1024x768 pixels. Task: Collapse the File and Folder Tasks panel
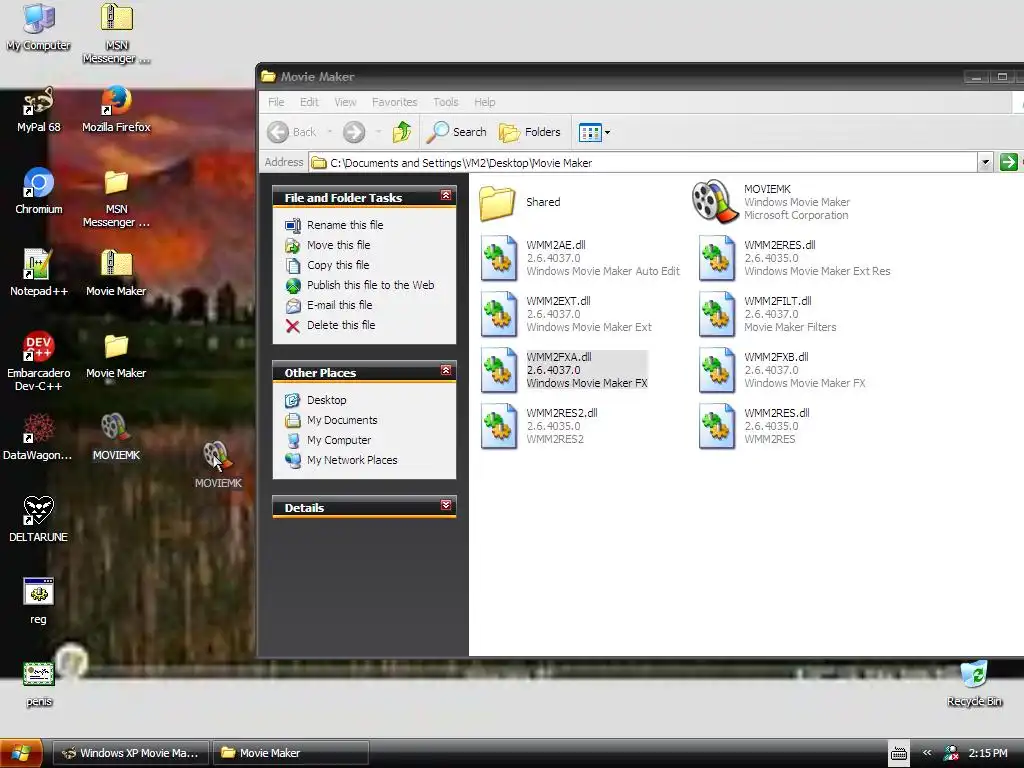pyautogui.click(x=446, y=196)
